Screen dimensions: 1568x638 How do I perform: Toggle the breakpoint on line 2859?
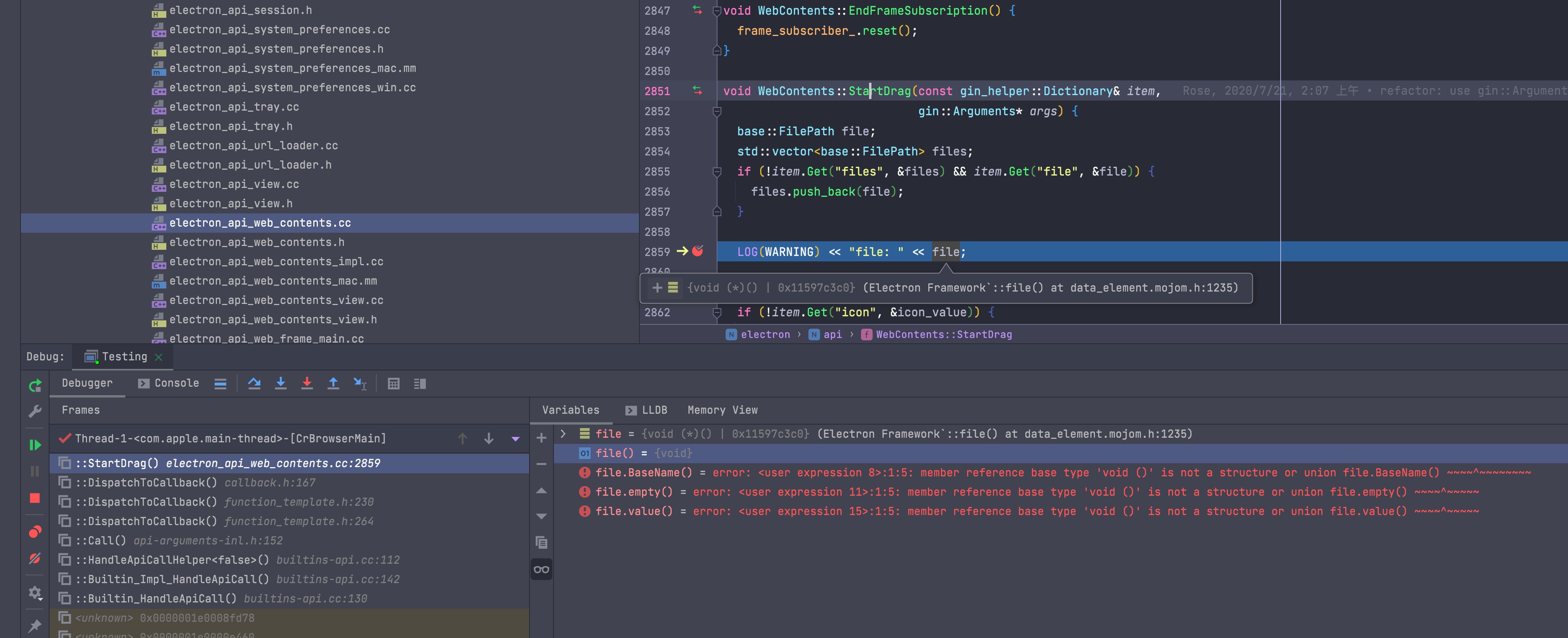[x=698, y=251]
